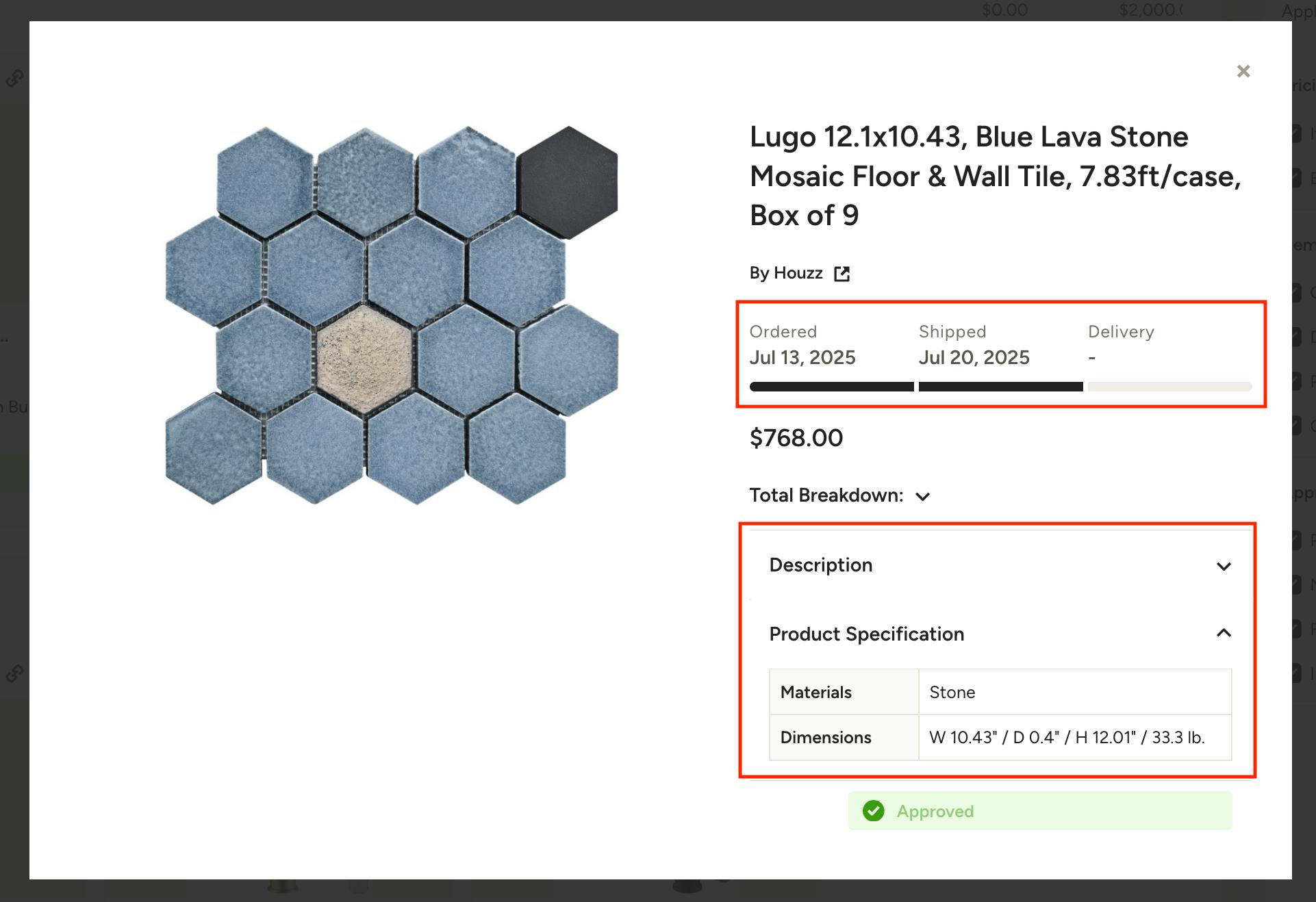Screen dimensions: 1316x902
Task: Click the green Approved checkmark icon
Action: (873, 811)
